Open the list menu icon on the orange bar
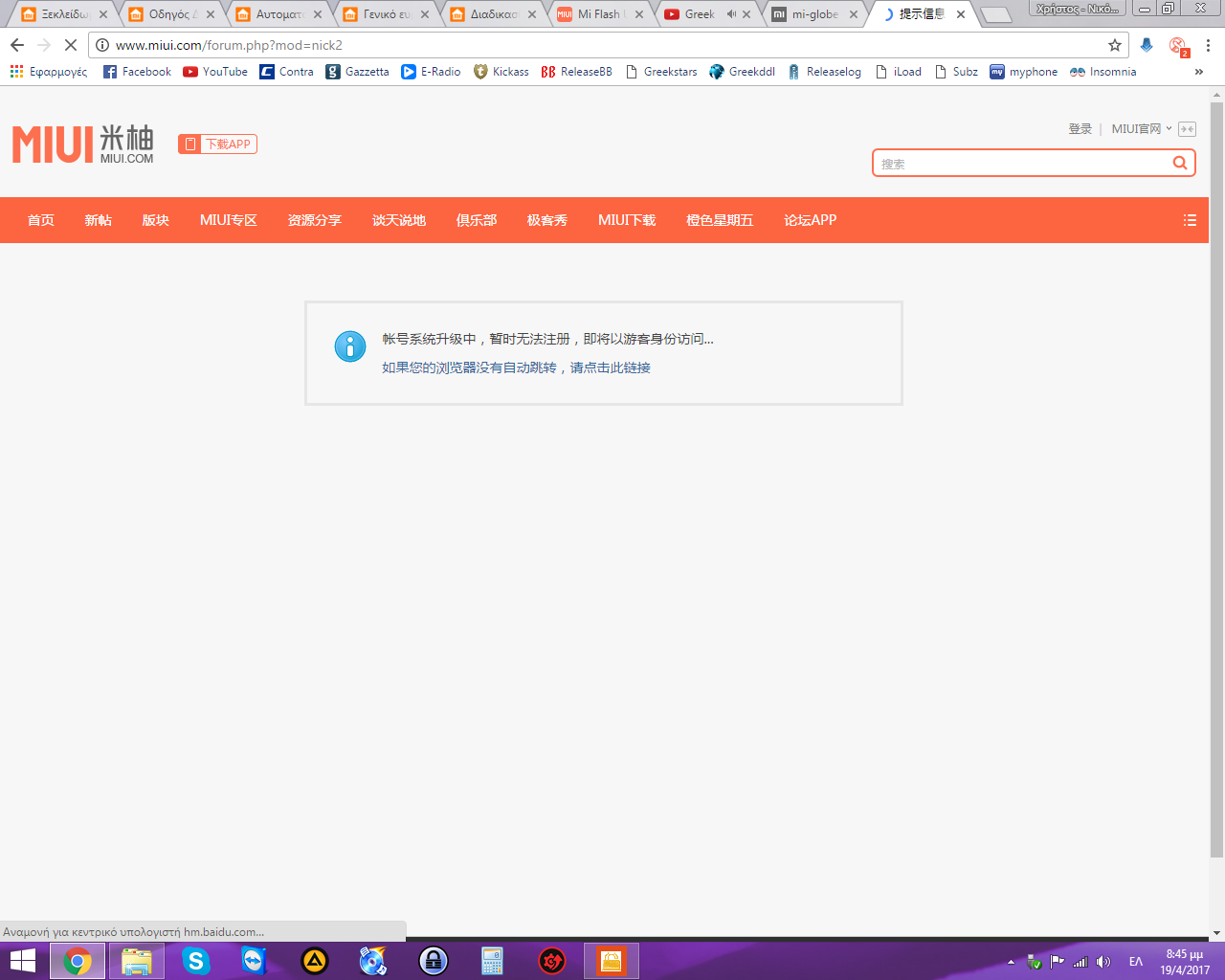 (1190, 220)
